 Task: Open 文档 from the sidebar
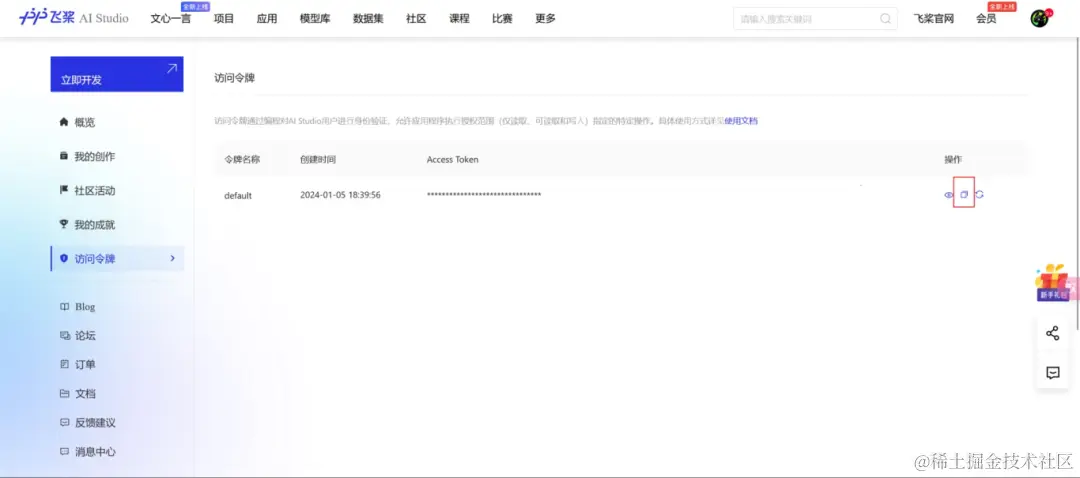pyautogui.click(x=85, y=393)
